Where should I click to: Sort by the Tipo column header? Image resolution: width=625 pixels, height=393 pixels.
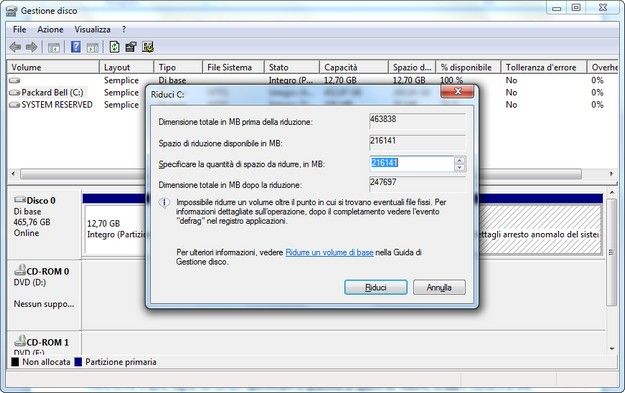tap(178, 67)
